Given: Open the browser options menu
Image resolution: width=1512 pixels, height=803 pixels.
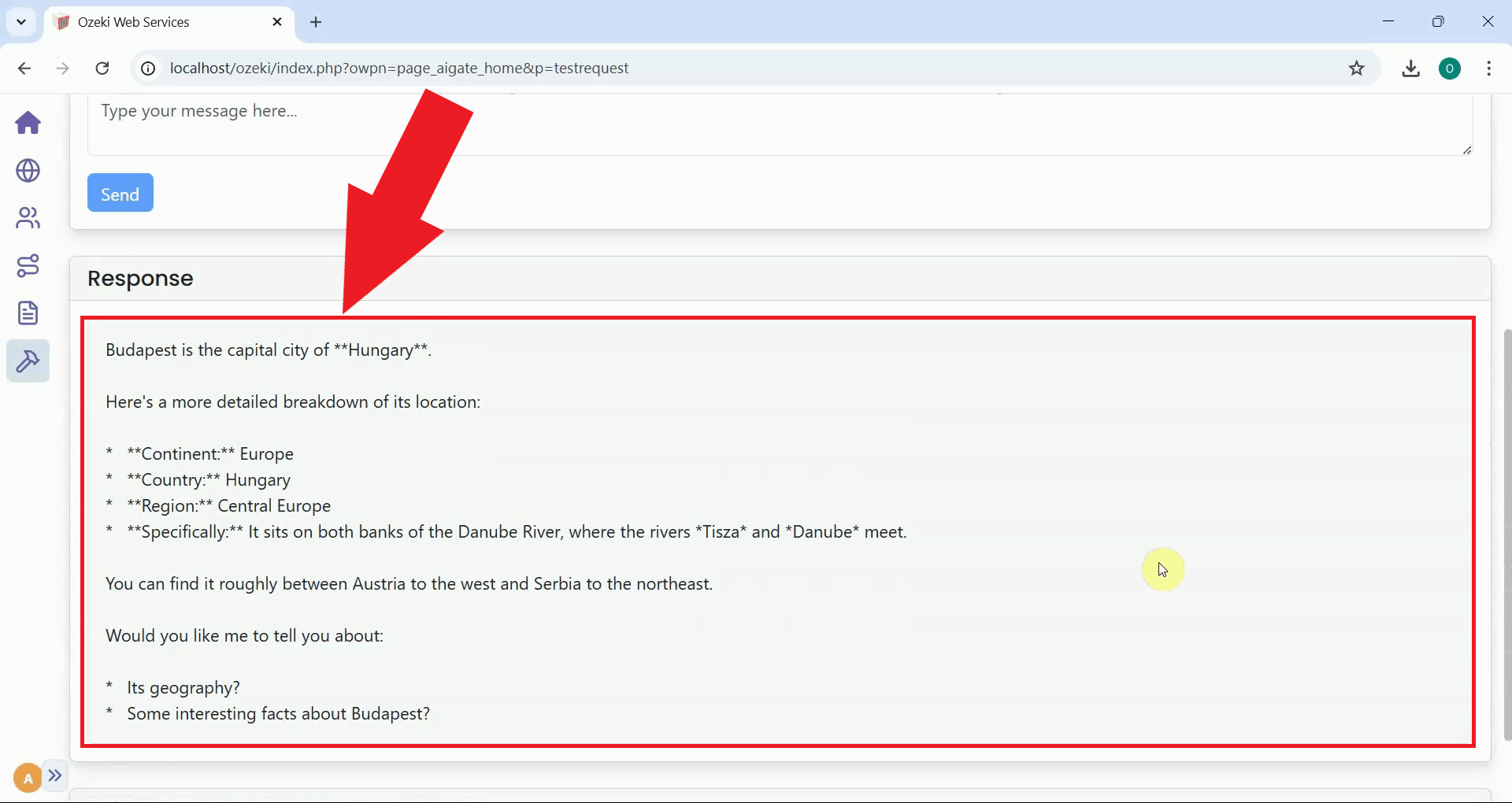Looking at the screenshot, I should click(x=1488, y=68).
